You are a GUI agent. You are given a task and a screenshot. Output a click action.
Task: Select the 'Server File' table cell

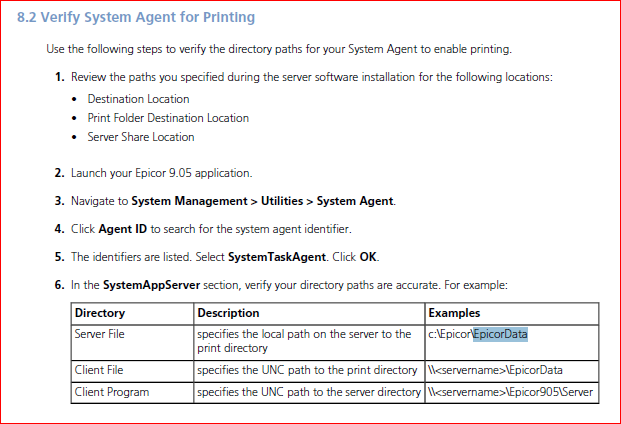[x=100, y=333]
